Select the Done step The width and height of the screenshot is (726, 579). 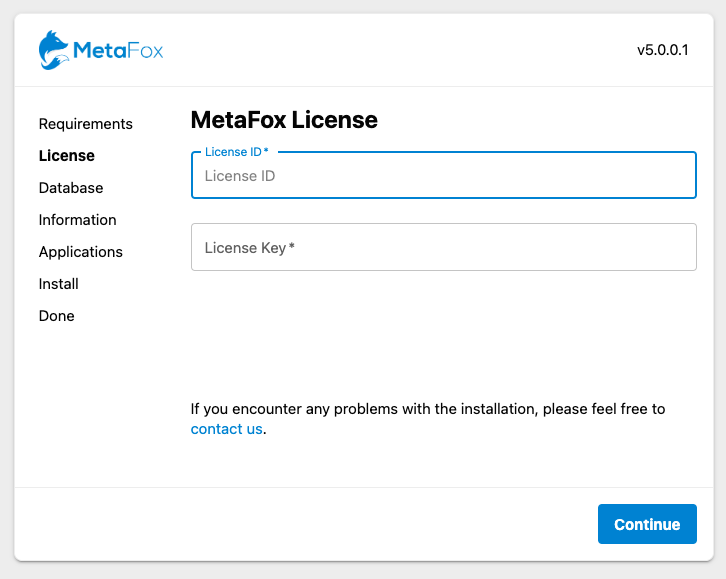[56, 316]
